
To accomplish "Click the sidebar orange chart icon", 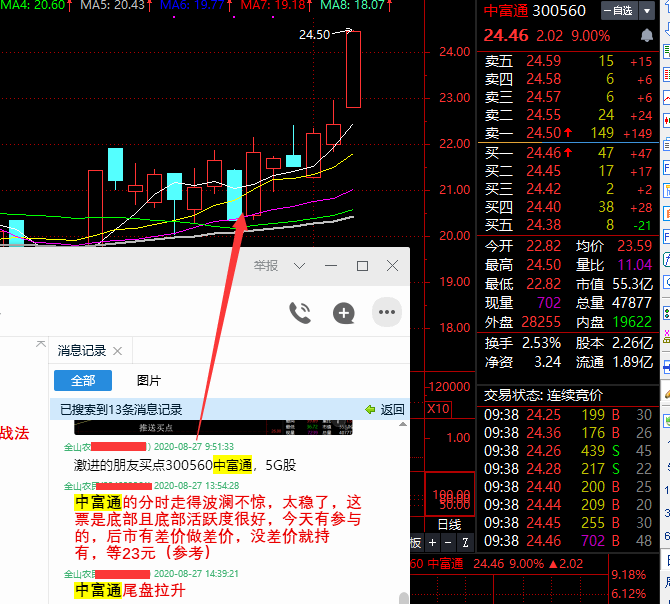I will coord(666,213).
